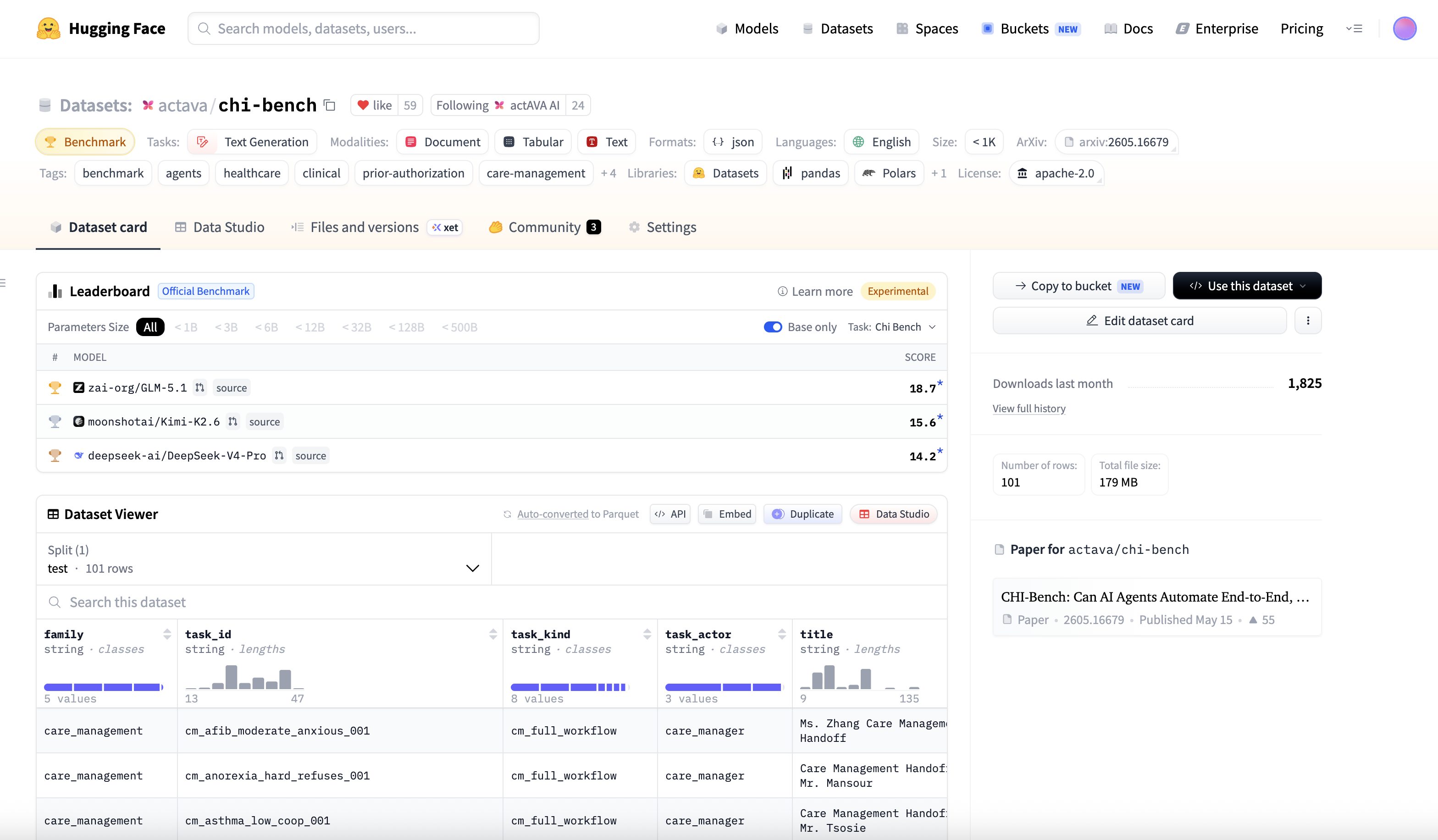Click the Hugging Face logo icon
1438x840 pixels.
[x=49, y=28]
